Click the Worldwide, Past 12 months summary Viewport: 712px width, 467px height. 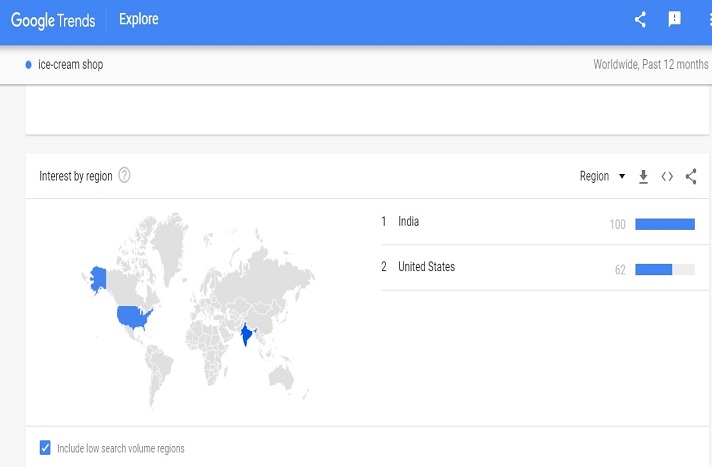pyautogui.click(x=650, y=65)
